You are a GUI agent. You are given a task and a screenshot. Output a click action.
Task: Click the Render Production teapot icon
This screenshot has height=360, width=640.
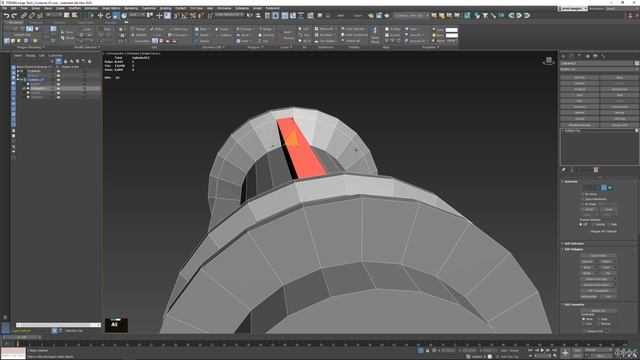387,16
